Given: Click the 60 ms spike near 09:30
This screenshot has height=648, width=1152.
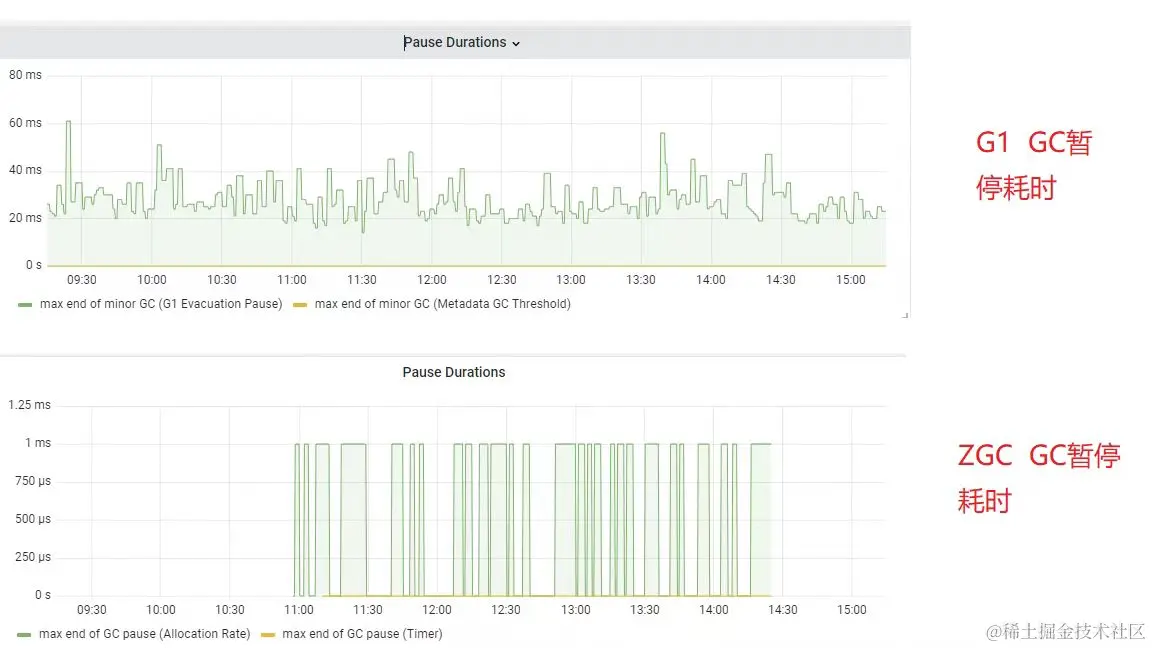Looking at the screenshot, I should tap(68, 122).
